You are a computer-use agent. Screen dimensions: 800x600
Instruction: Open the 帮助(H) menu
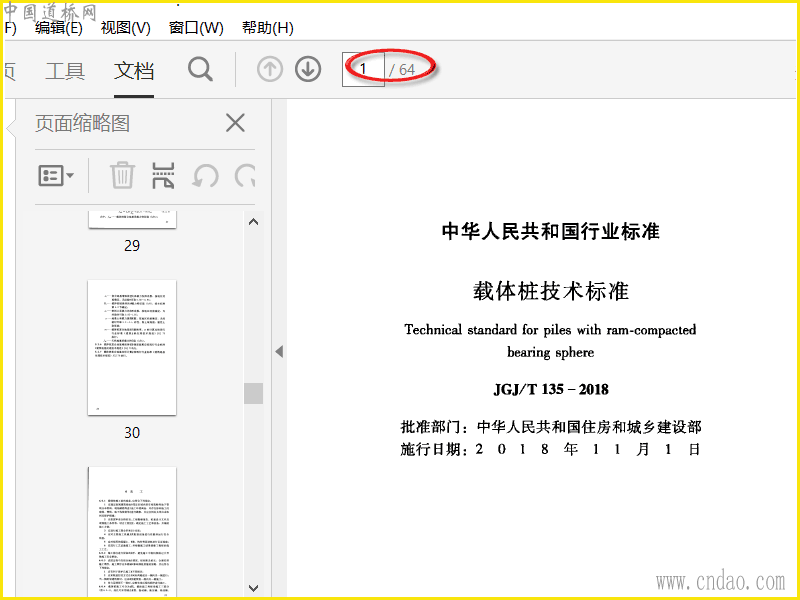268,28
